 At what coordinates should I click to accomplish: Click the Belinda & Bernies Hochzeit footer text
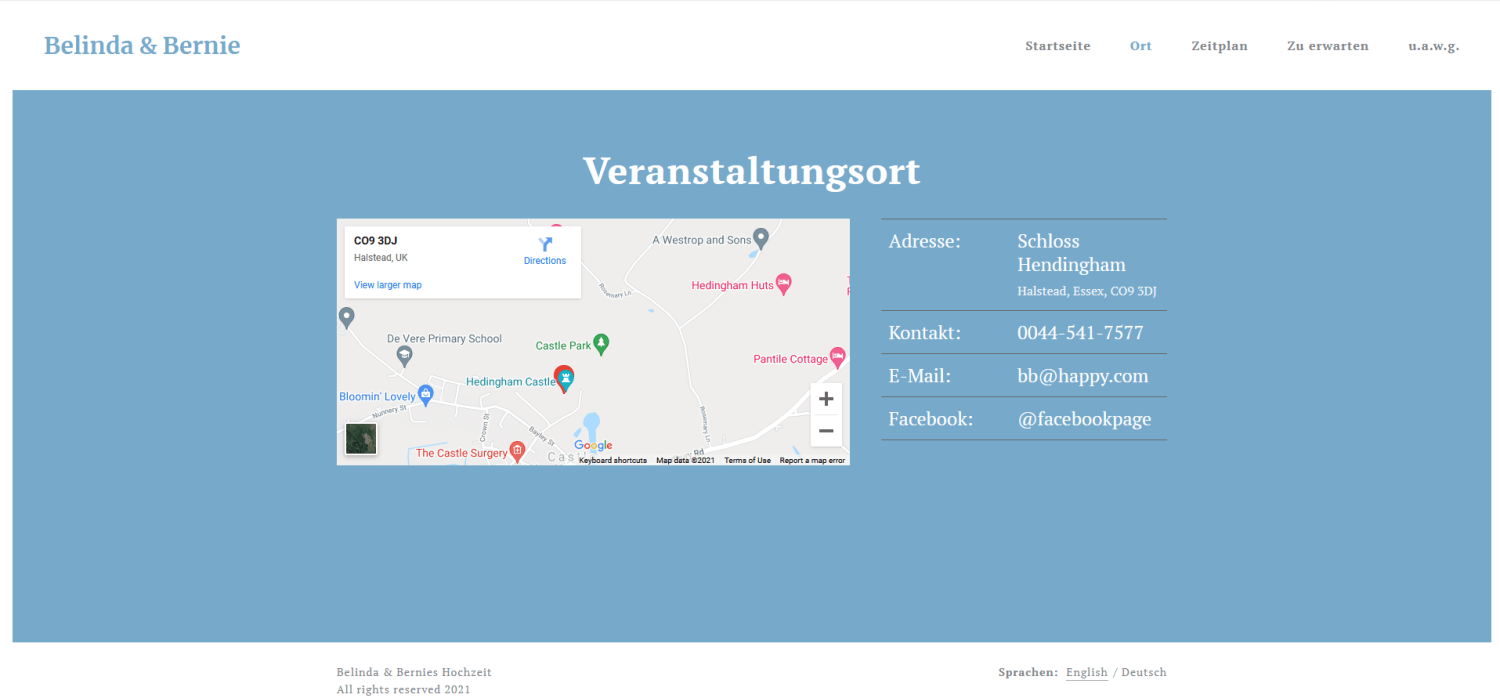pyautogui.click(x=414, y=672)
